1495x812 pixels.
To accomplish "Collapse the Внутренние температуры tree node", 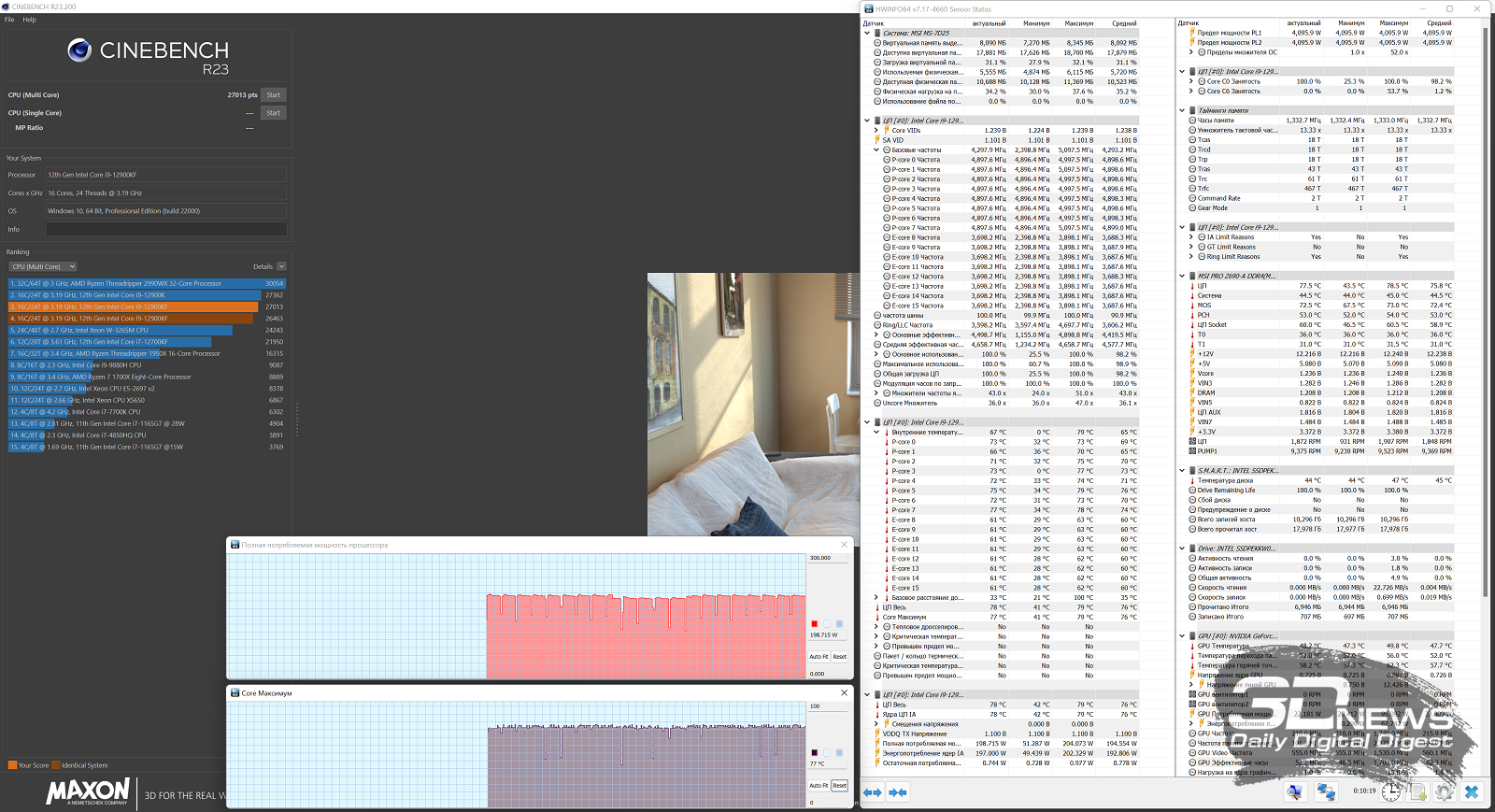I will point(876,432).
